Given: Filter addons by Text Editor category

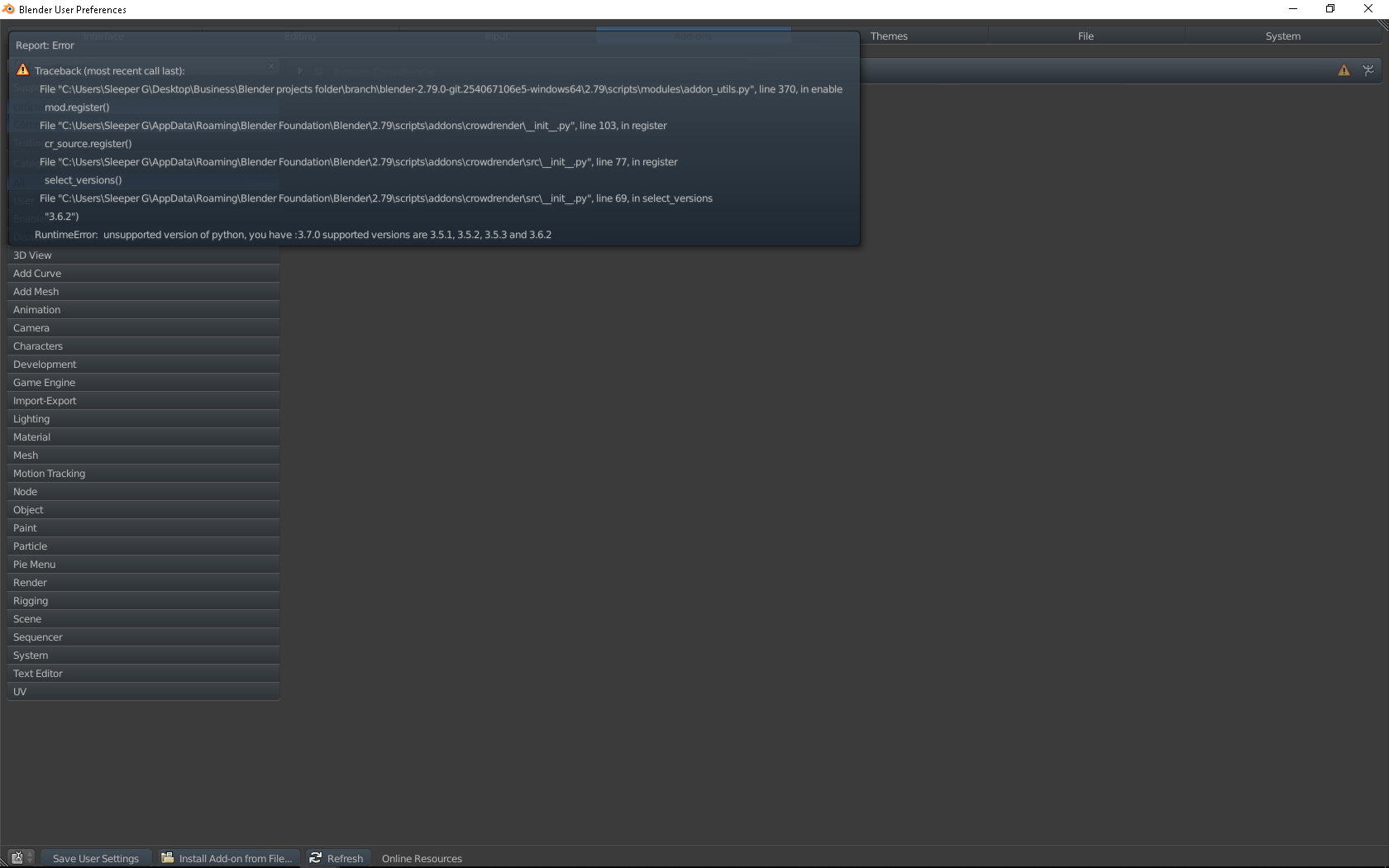Looking at the screenshot, I should click(144, 674).
